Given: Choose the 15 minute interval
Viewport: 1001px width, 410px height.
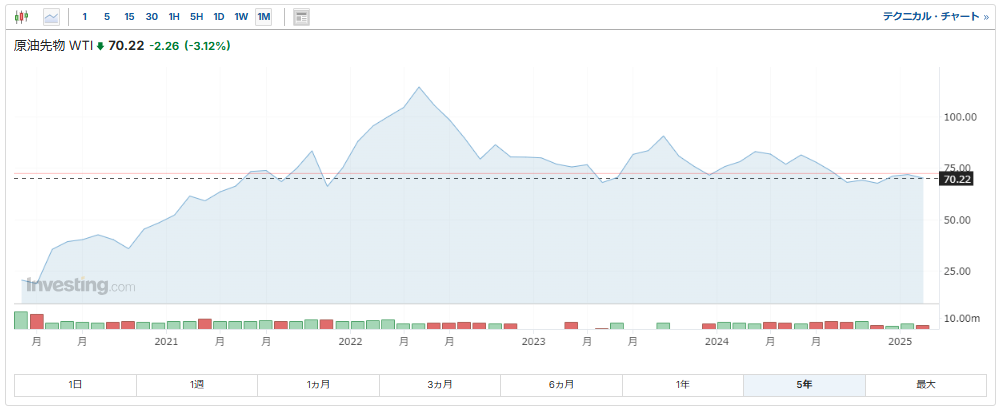Looking at the screenshot, I should point(129,17).
